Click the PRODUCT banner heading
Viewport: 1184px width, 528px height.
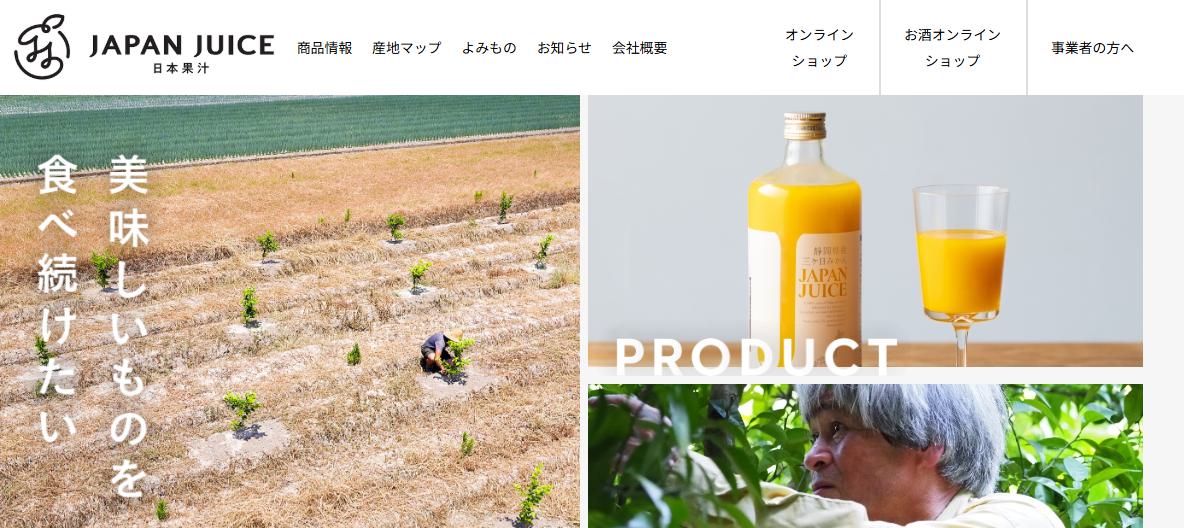[756, 357]
